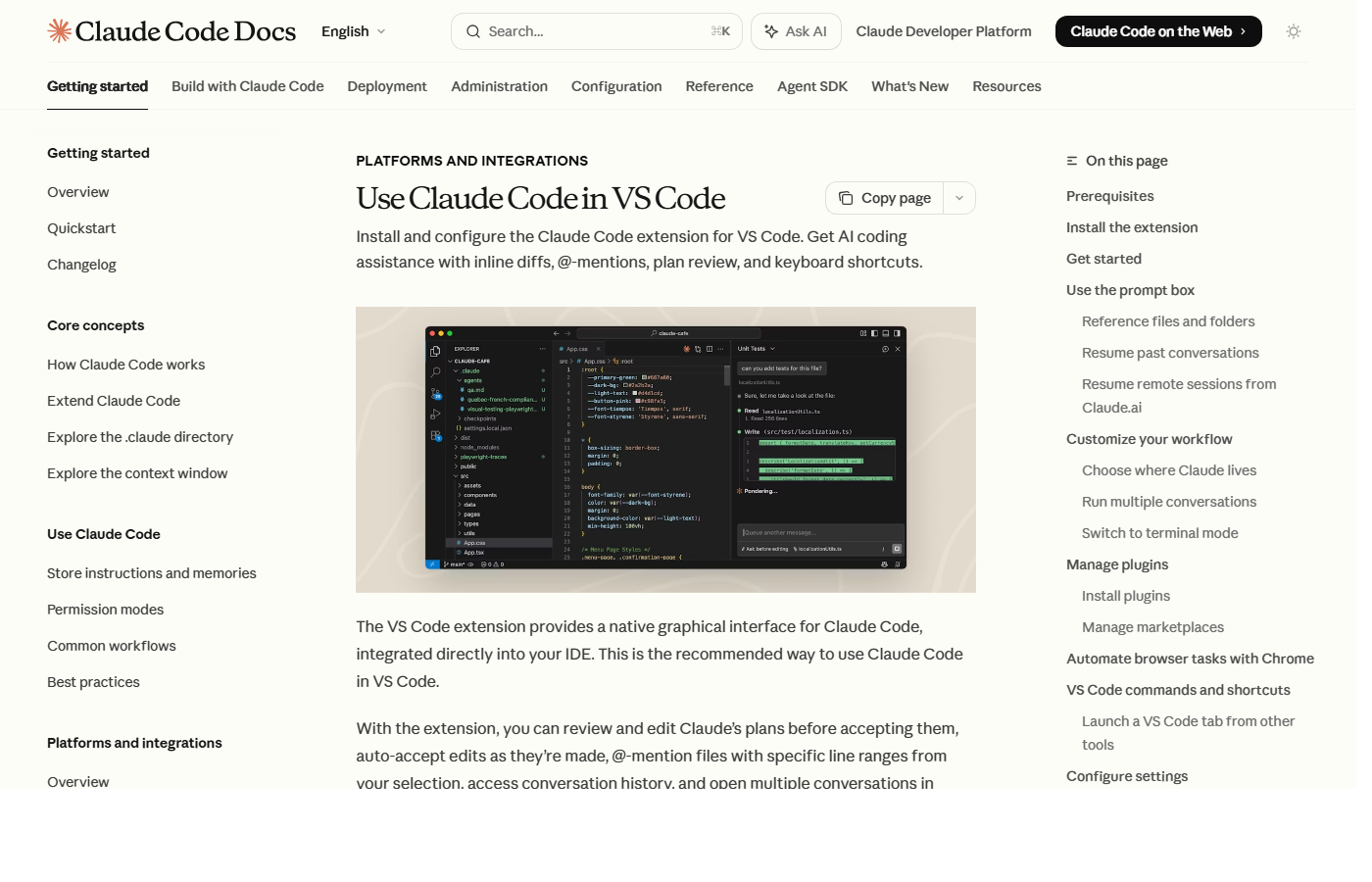Jump to Get started section

(1103, 259)
